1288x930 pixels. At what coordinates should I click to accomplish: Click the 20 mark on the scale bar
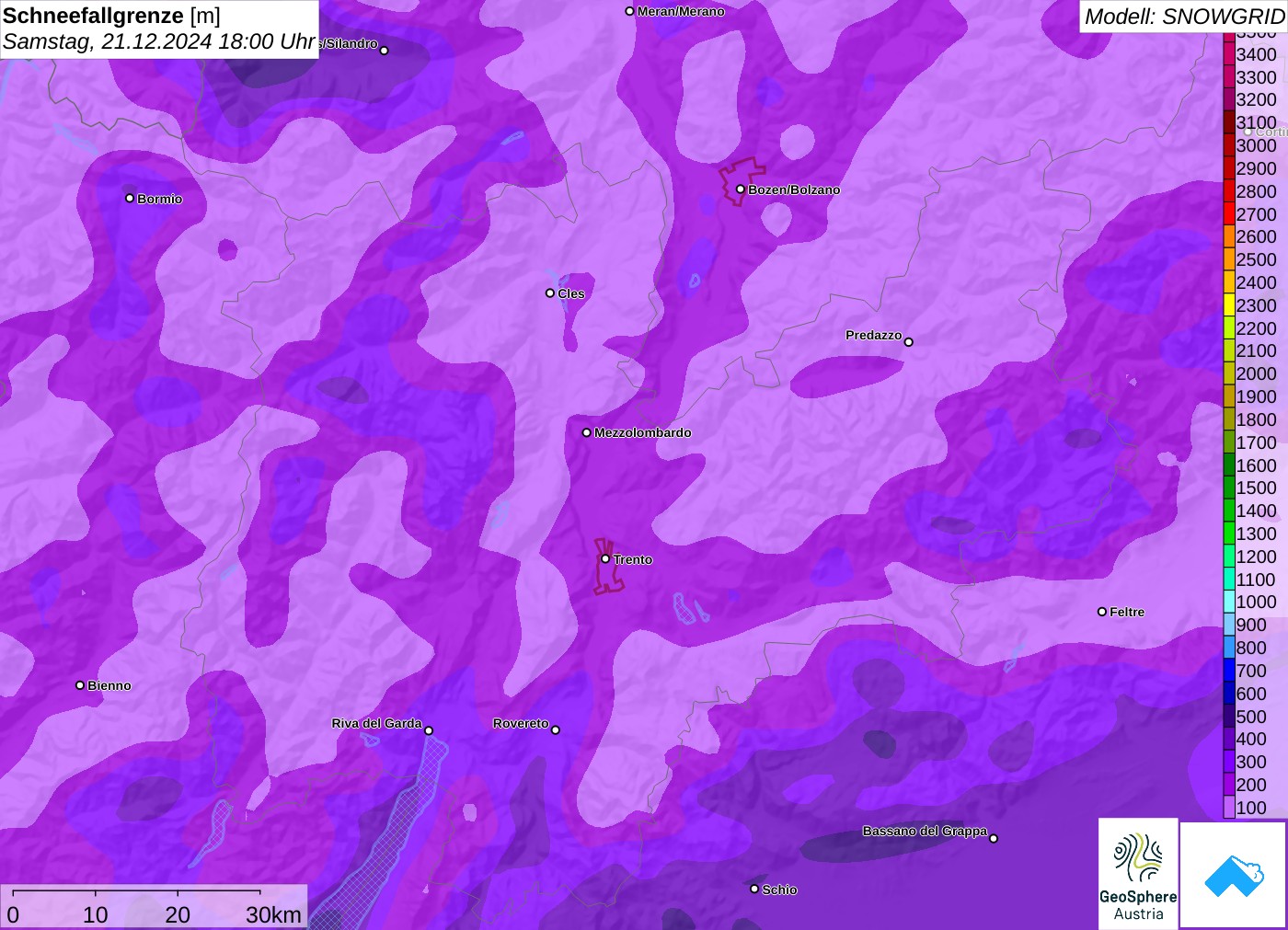pyautogui.click(x=178, y=914)
